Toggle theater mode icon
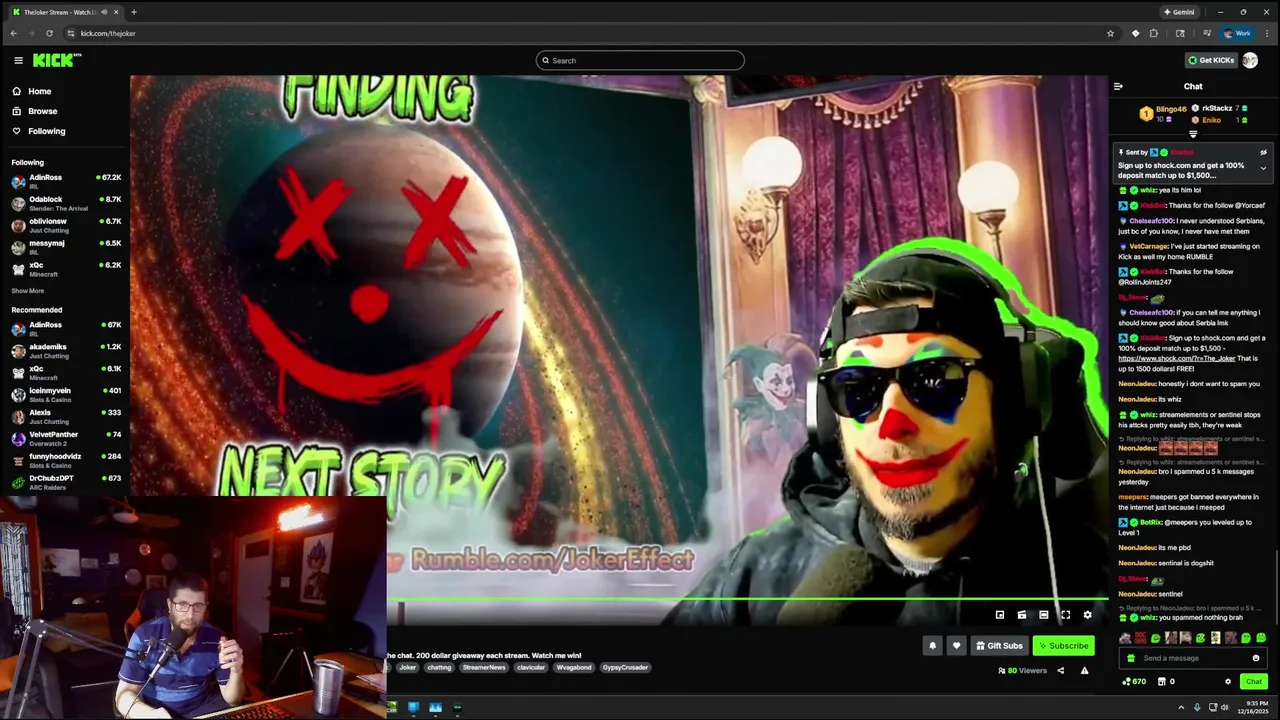The height and width of the screenshot is (720, 1280). point(1043,615)
